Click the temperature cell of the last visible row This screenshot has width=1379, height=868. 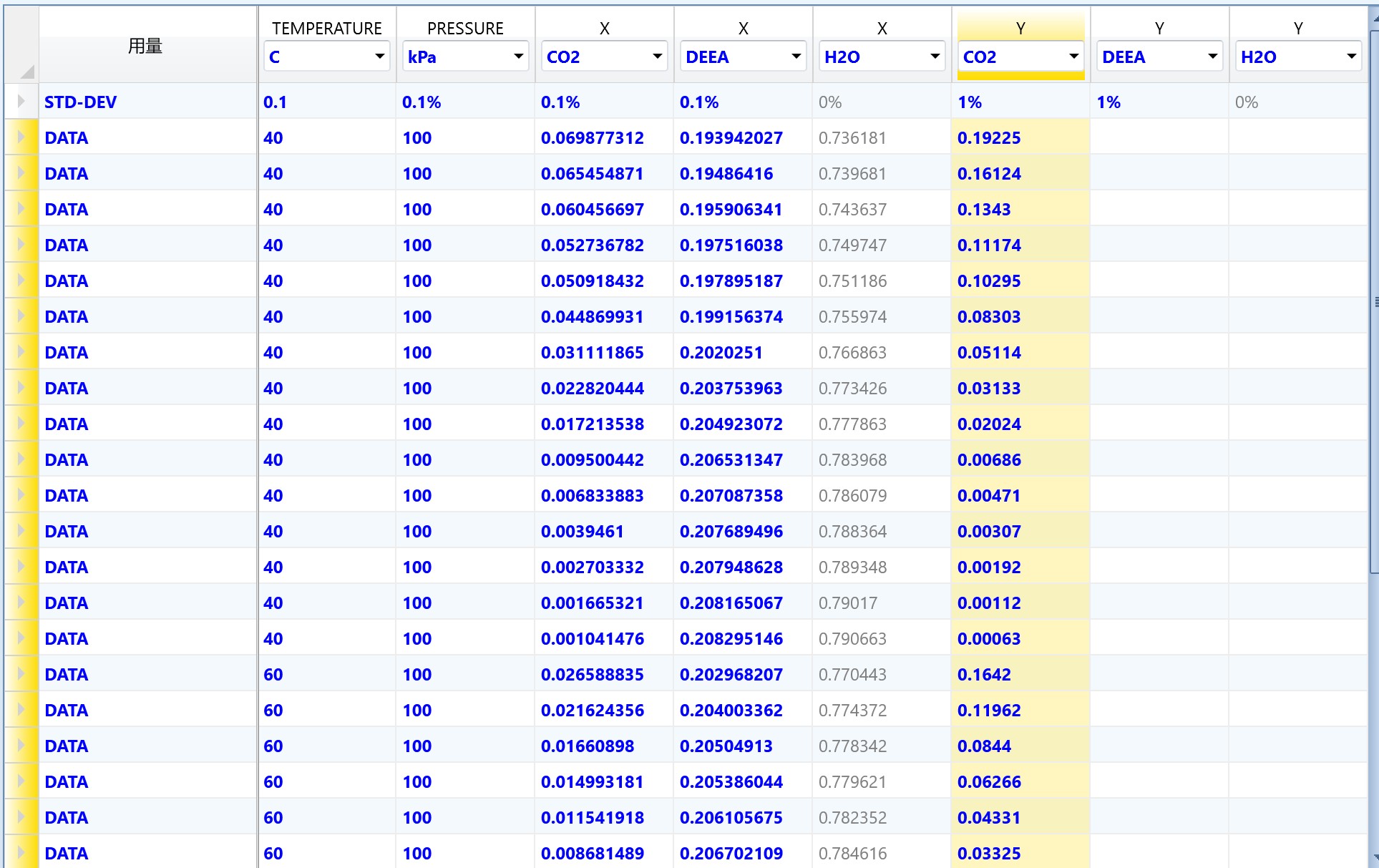pyautogui.click(x=273, y=853)
